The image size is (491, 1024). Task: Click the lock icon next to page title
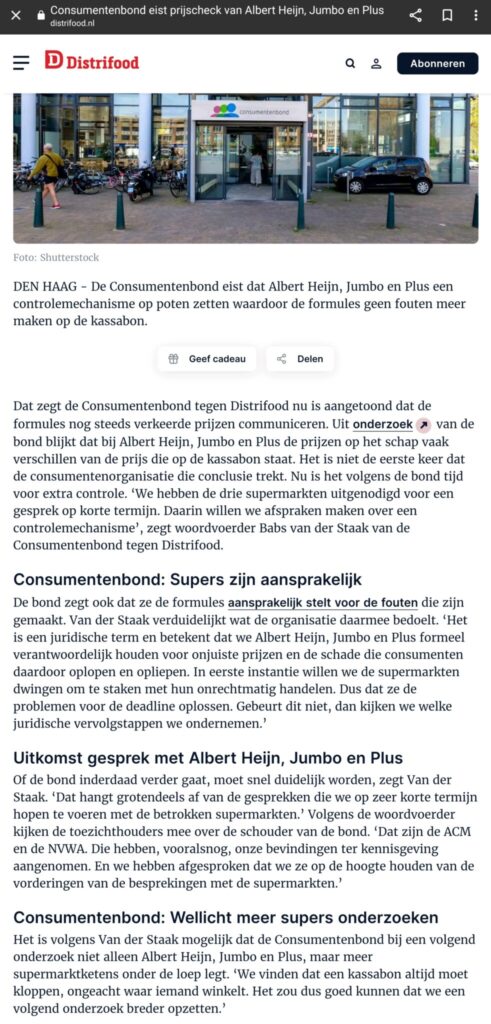pos(41,13)
